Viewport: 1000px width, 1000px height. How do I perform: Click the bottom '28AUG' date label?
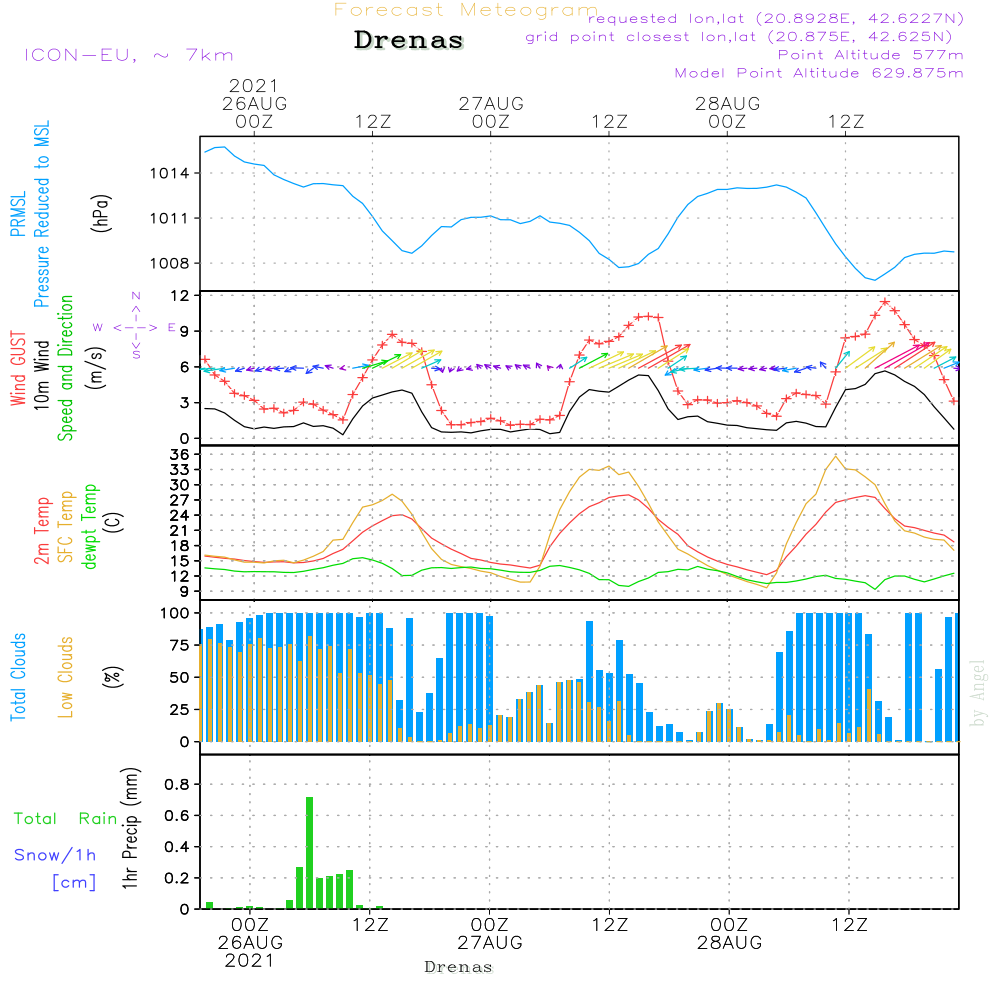(x=730, y=943)
